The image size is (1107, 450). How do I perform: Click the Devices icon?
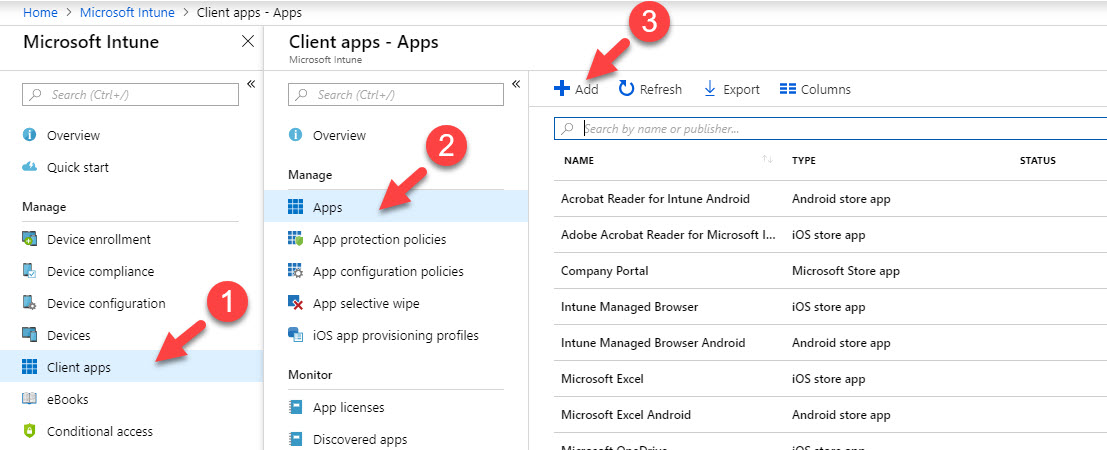tap(30, 335)
